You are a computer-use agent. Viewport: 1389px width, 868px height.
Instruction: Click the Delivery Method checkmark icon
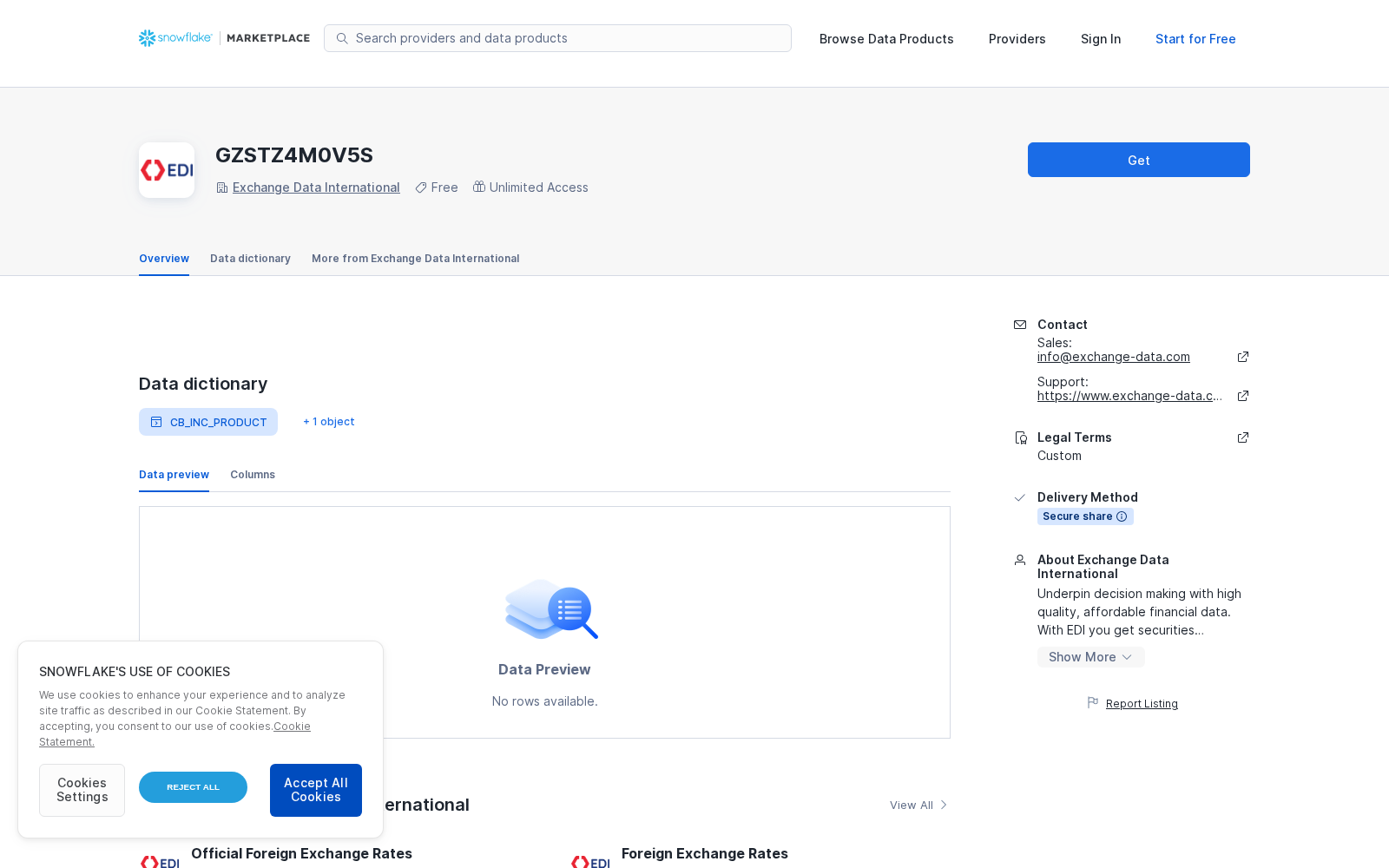coord(1020,497)
